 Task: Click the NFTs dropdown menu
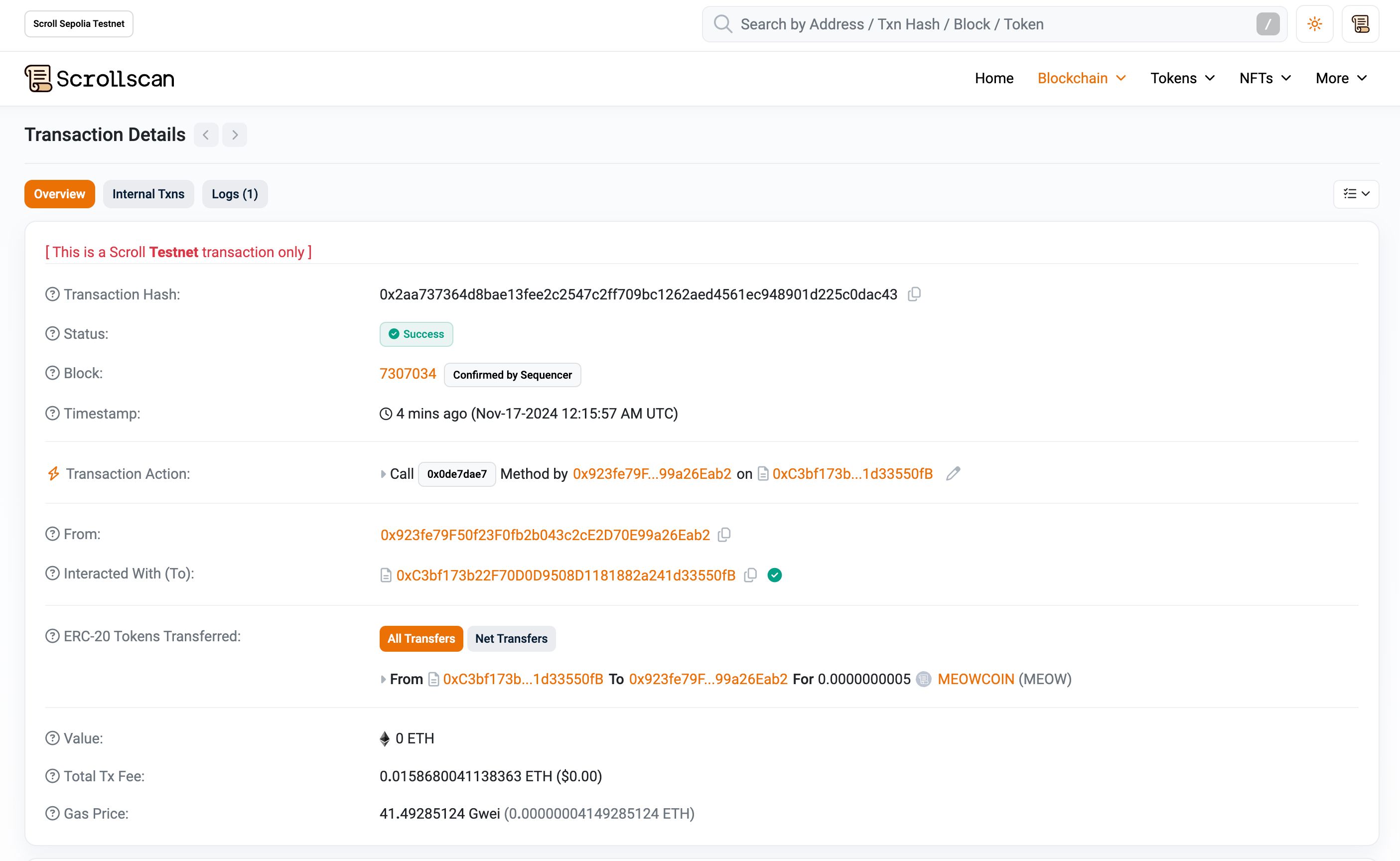(1265, 78)
